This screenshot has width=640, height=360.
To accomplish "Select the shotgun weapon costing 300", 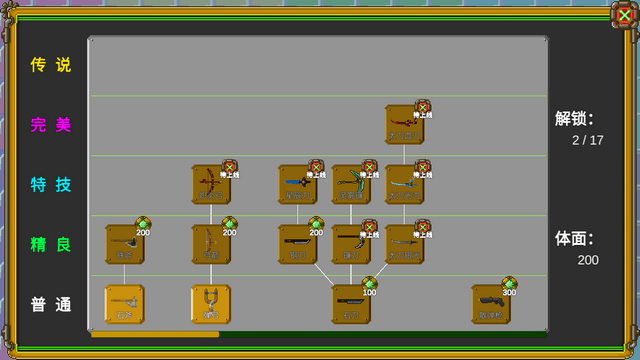I will (x=491, y=304).
